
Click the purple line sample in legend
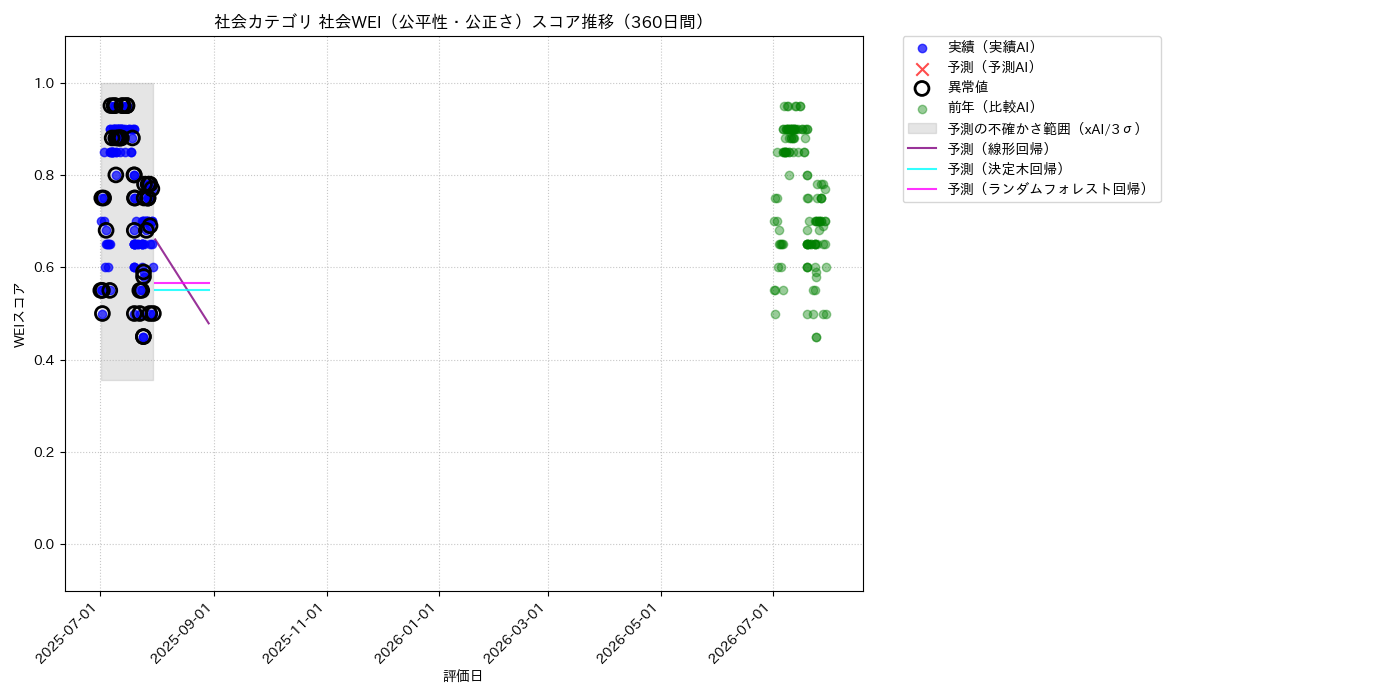pyautogui.click(x=922, y=148)
